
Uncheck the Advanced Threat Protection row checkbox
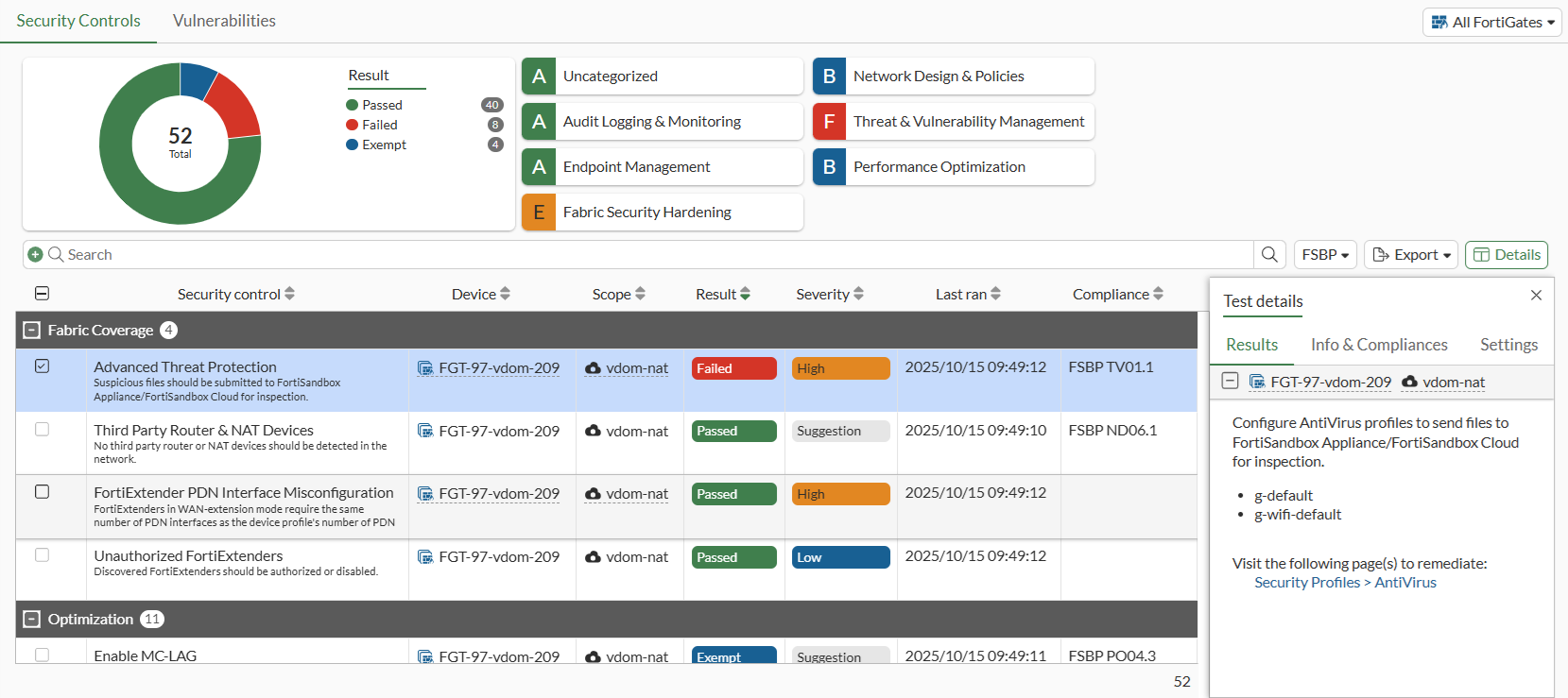tap(42, 366)
